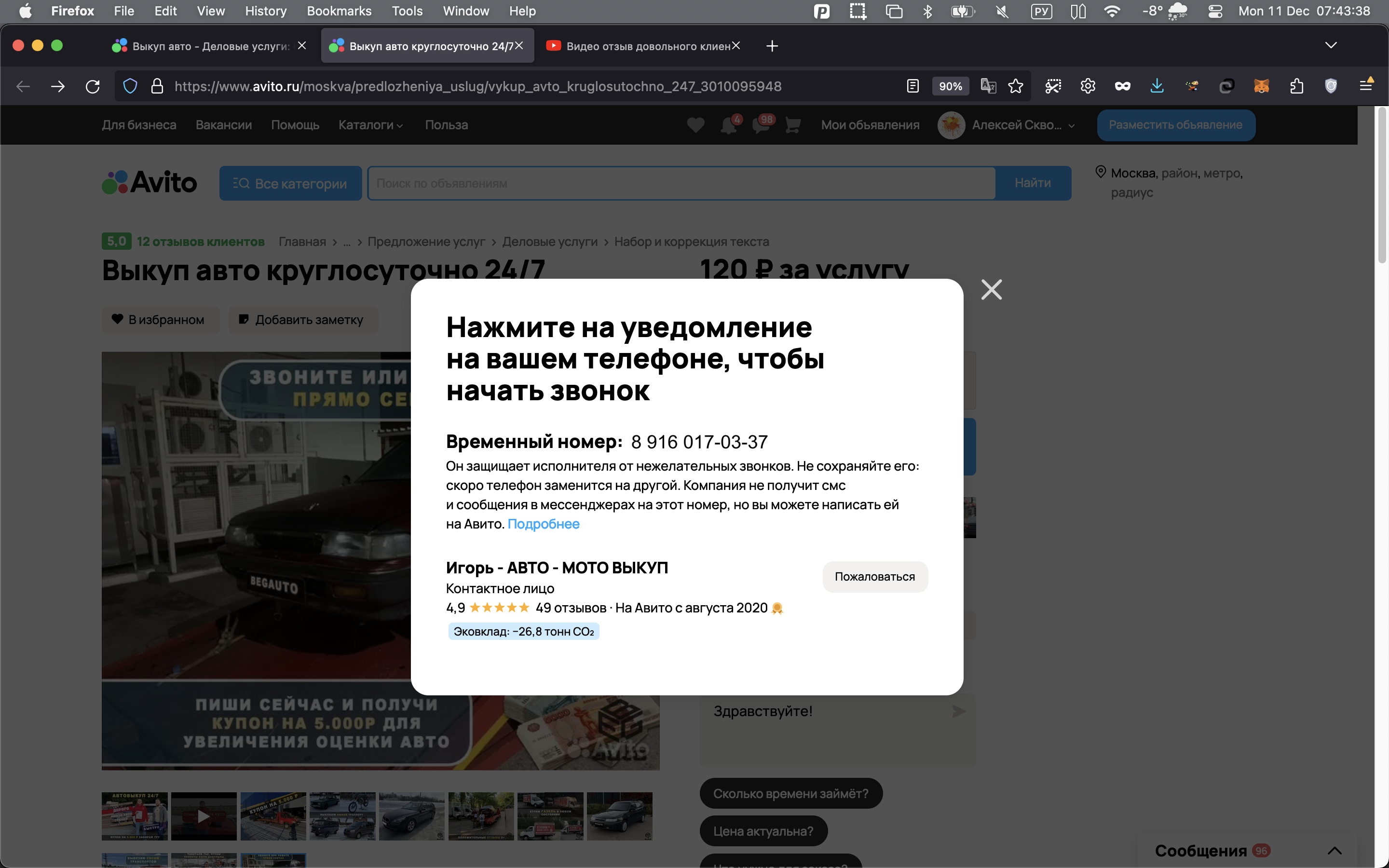Click the Firefox downloads arrow icon
1389x868 pixels.
[x=1157, y=86]
